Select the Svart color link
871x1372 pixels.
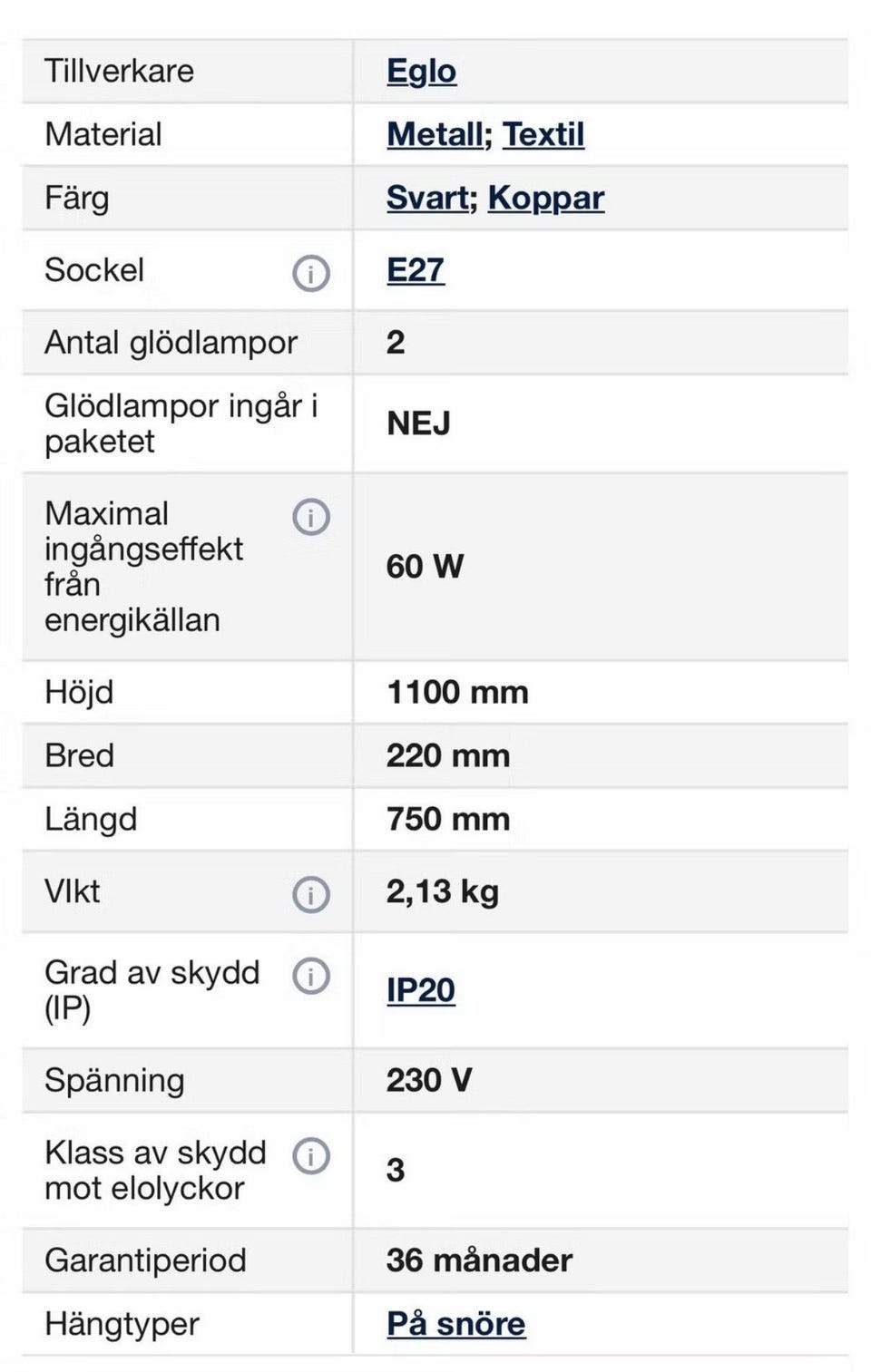coord(427,198)
